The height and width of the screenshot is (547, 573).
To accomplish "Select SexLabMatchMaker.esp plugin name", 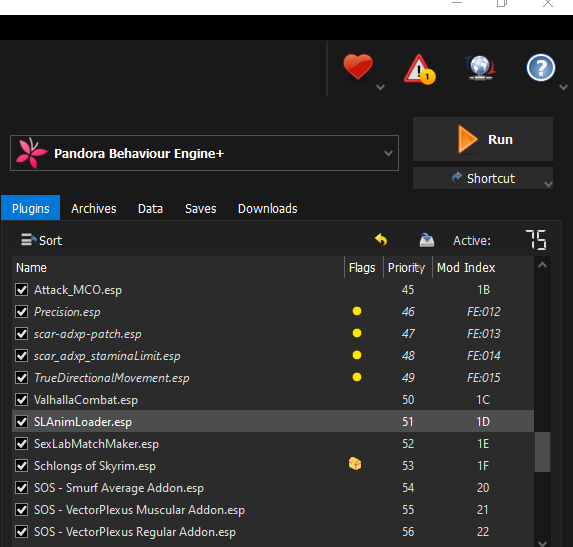I will (x=96, y=444).
